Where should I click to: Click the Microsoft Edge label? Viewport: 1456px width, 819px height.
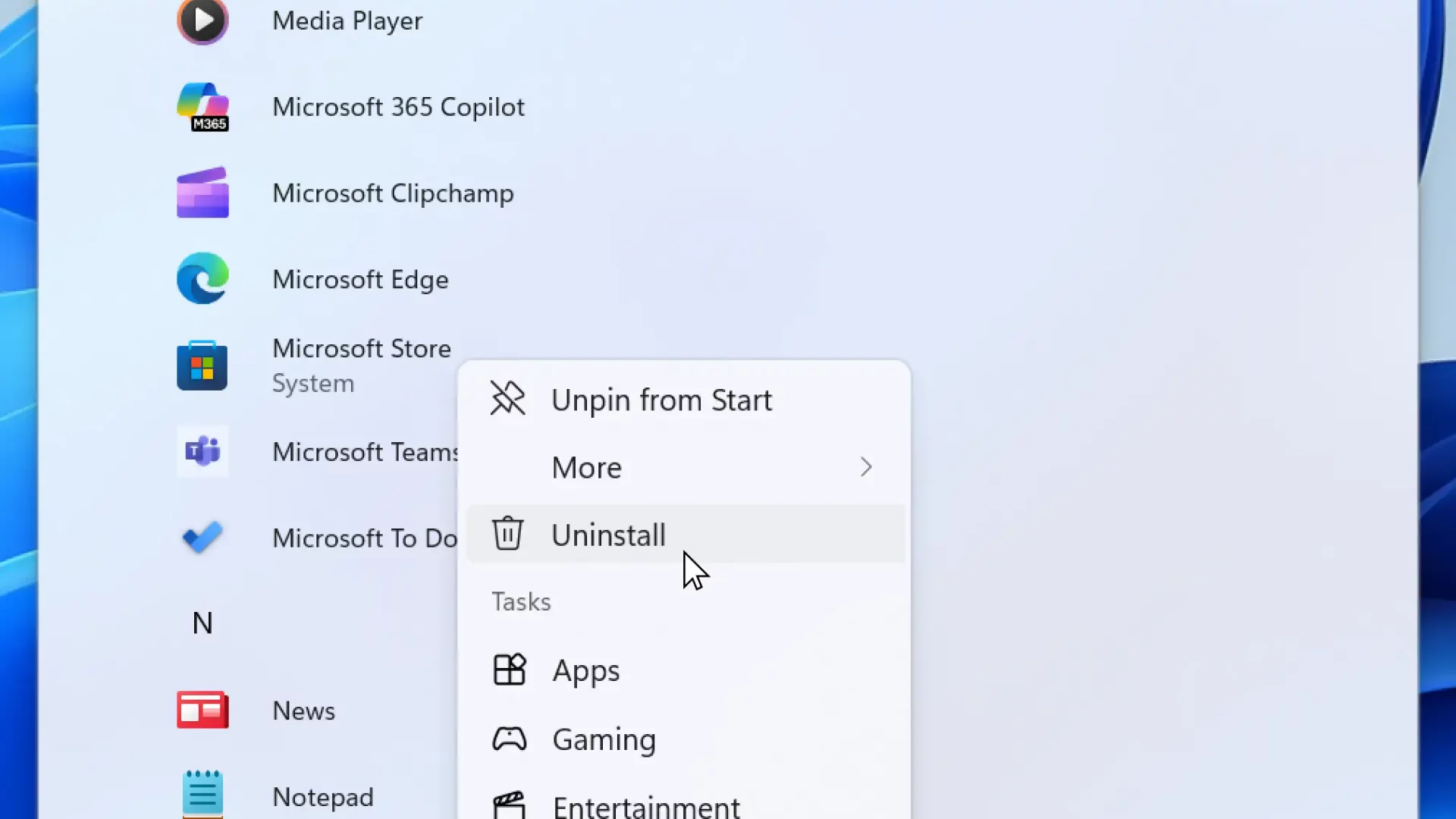point(360,280)
